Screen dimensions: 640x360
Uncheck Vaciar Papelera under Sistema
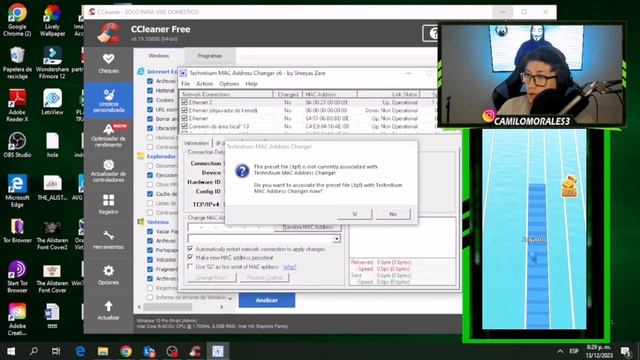pyautogui.click(x=150, y=231)
